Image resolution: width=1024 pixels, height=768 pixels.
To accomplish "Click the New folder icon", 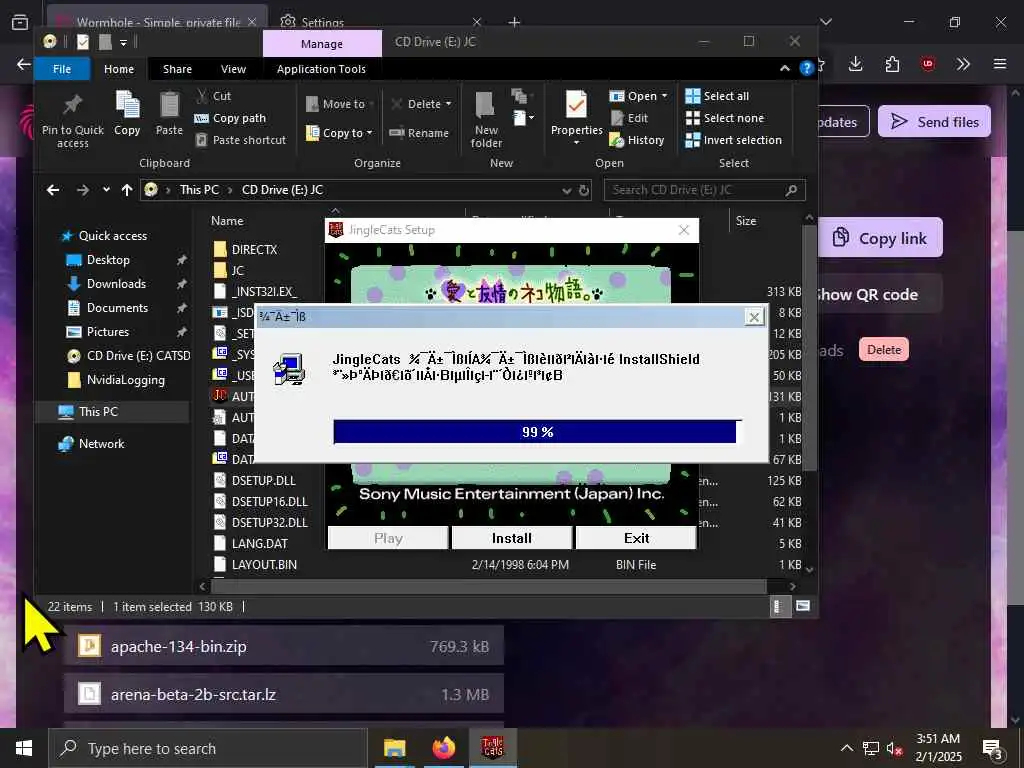I will tap(485, 105).
